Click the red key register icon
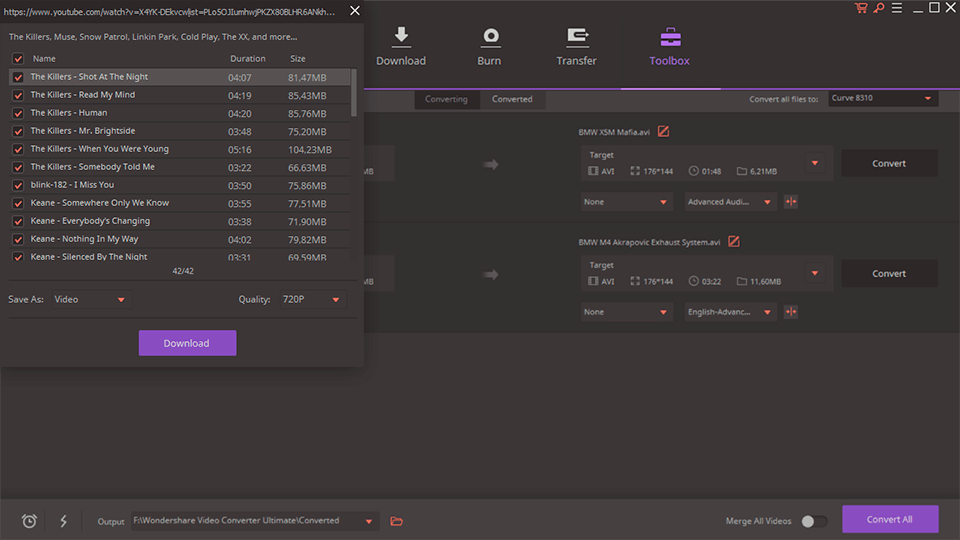 pyautogui.click(x=879, y=8)
